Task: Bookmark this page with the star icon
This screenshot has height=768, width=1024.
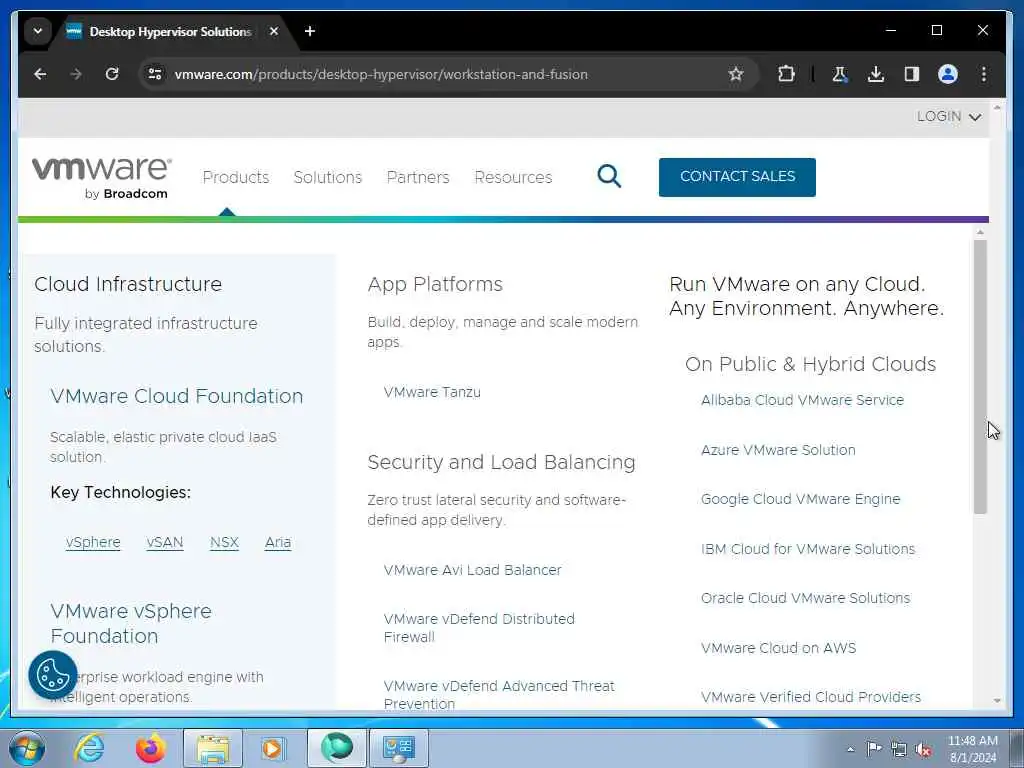Action: tap(736, 74)
